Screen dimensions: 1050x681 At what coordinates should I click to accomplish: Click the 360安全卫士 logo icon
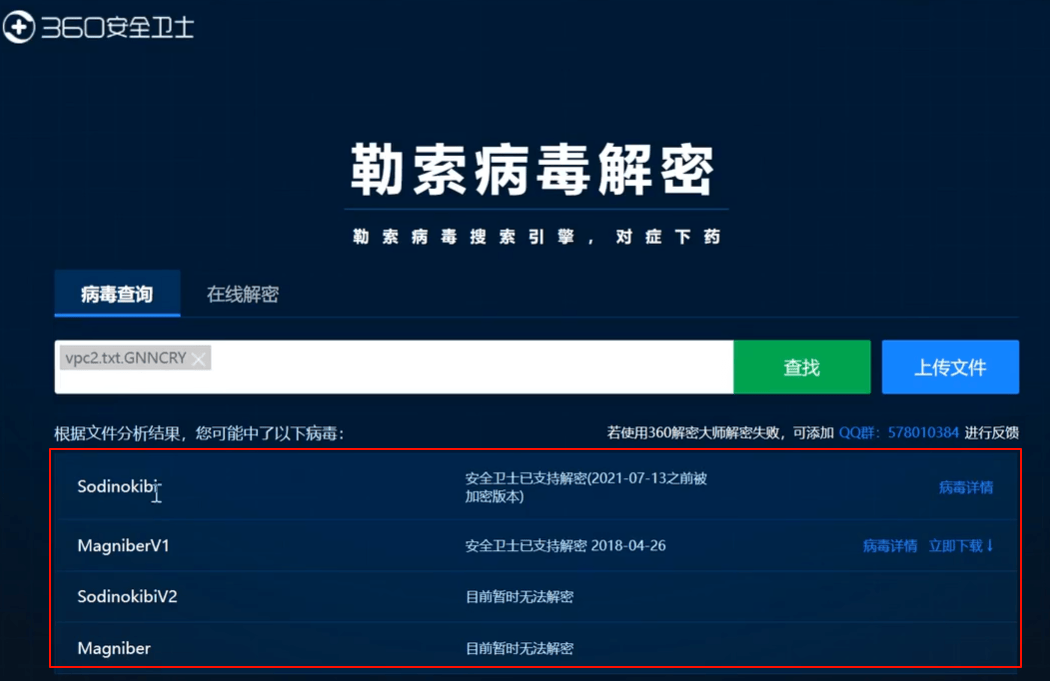click(19, 27)
